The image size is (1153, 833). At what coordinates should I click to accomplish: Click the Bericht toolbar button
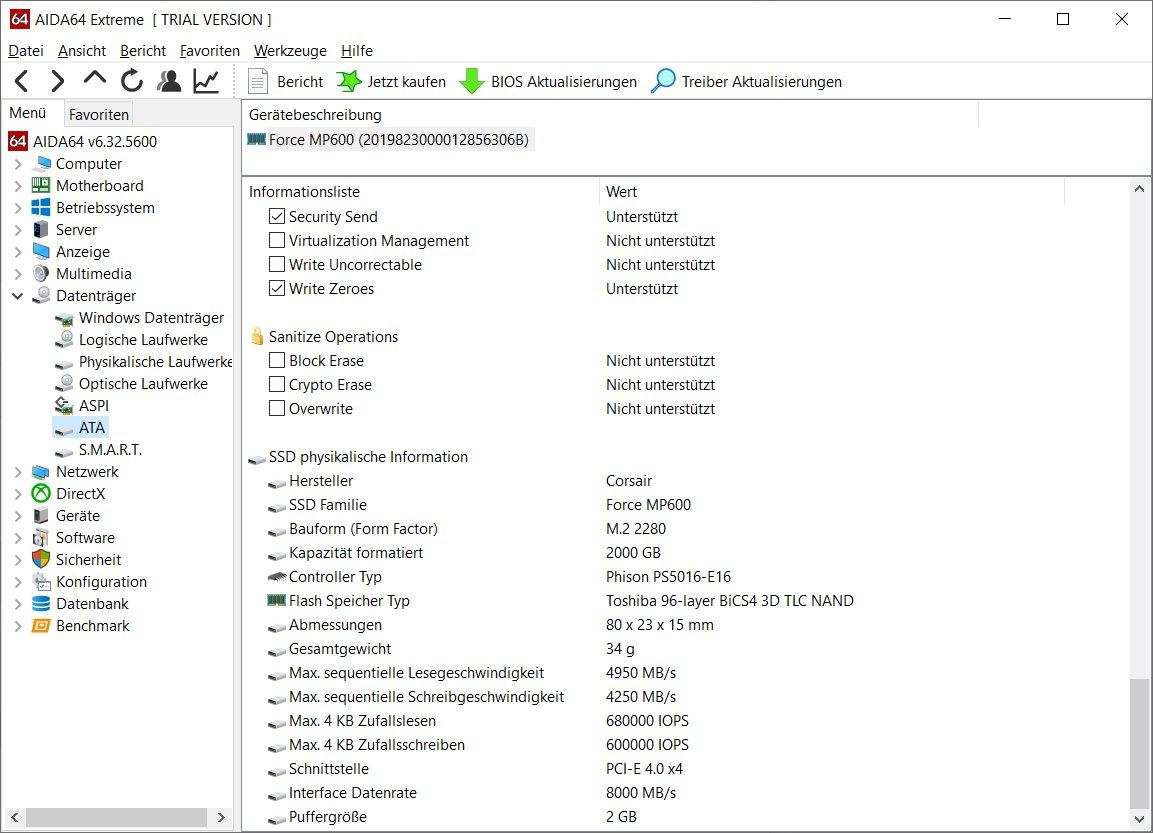tap(286, 82)
